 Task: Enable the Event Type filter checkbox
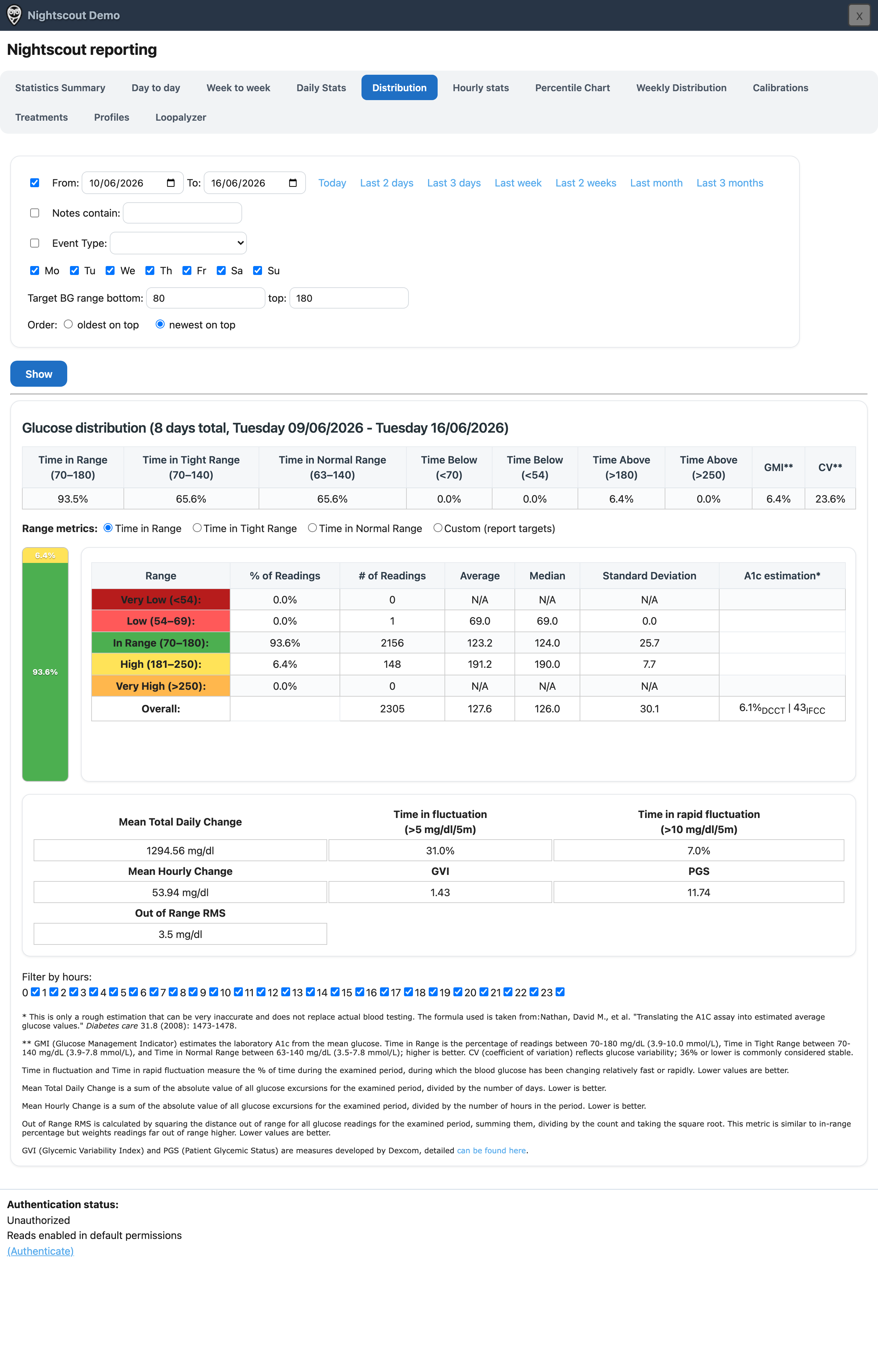(x=35, y=243)
